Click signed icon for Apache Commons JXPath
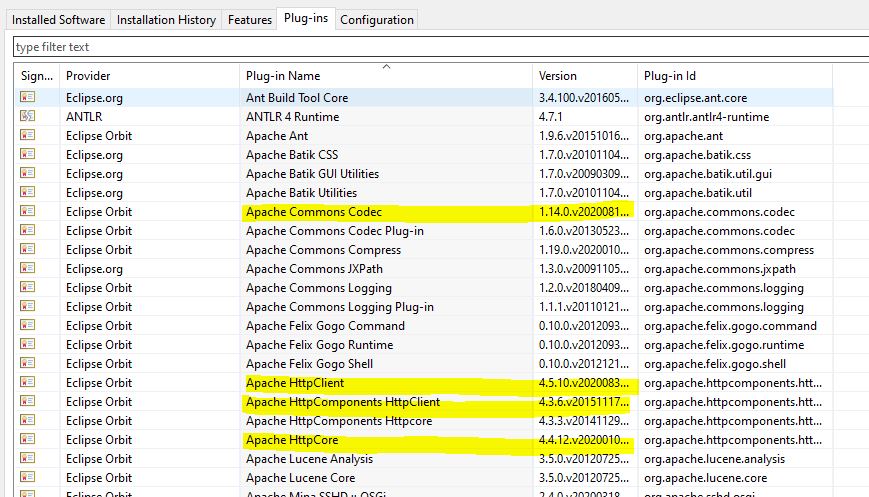This screenshot has height=497, width=869. coord(28,268)
